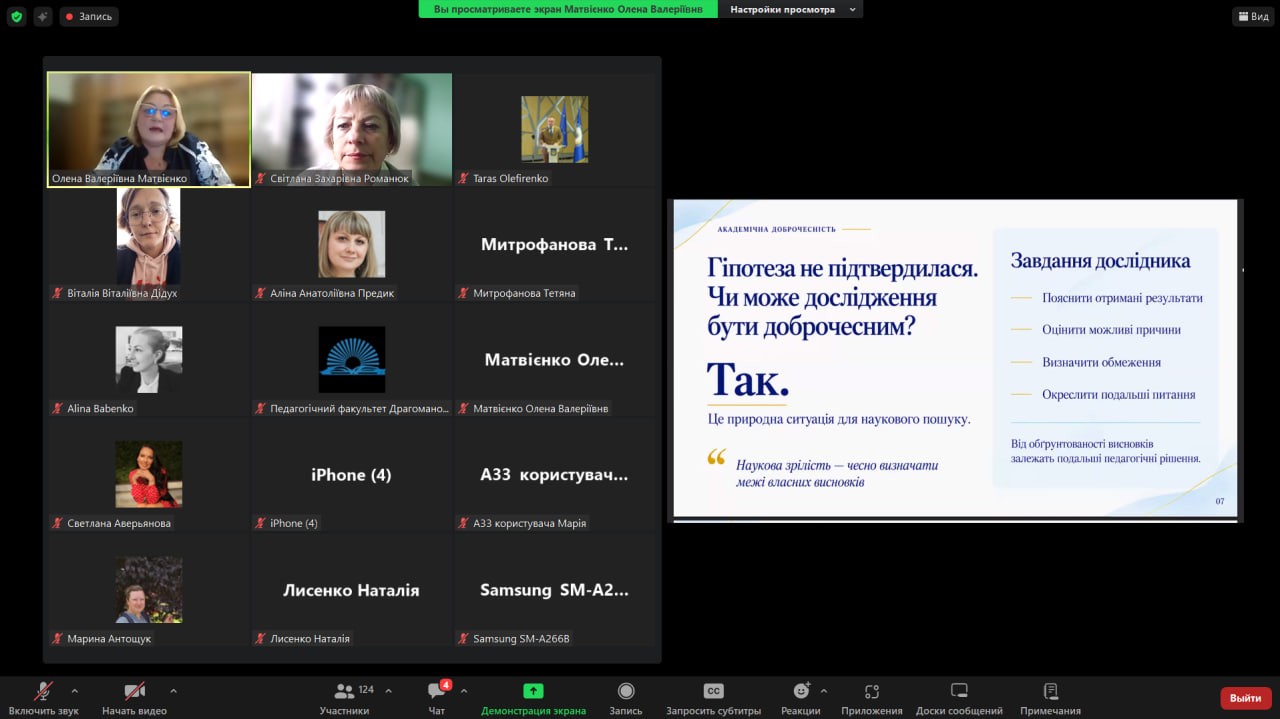The image size is (1280, 719).
Task: Click the slide label 'АКАДЕМІЧНА ДОБРОЧЕСНІСТЬ'
Action: pos(776,229)
